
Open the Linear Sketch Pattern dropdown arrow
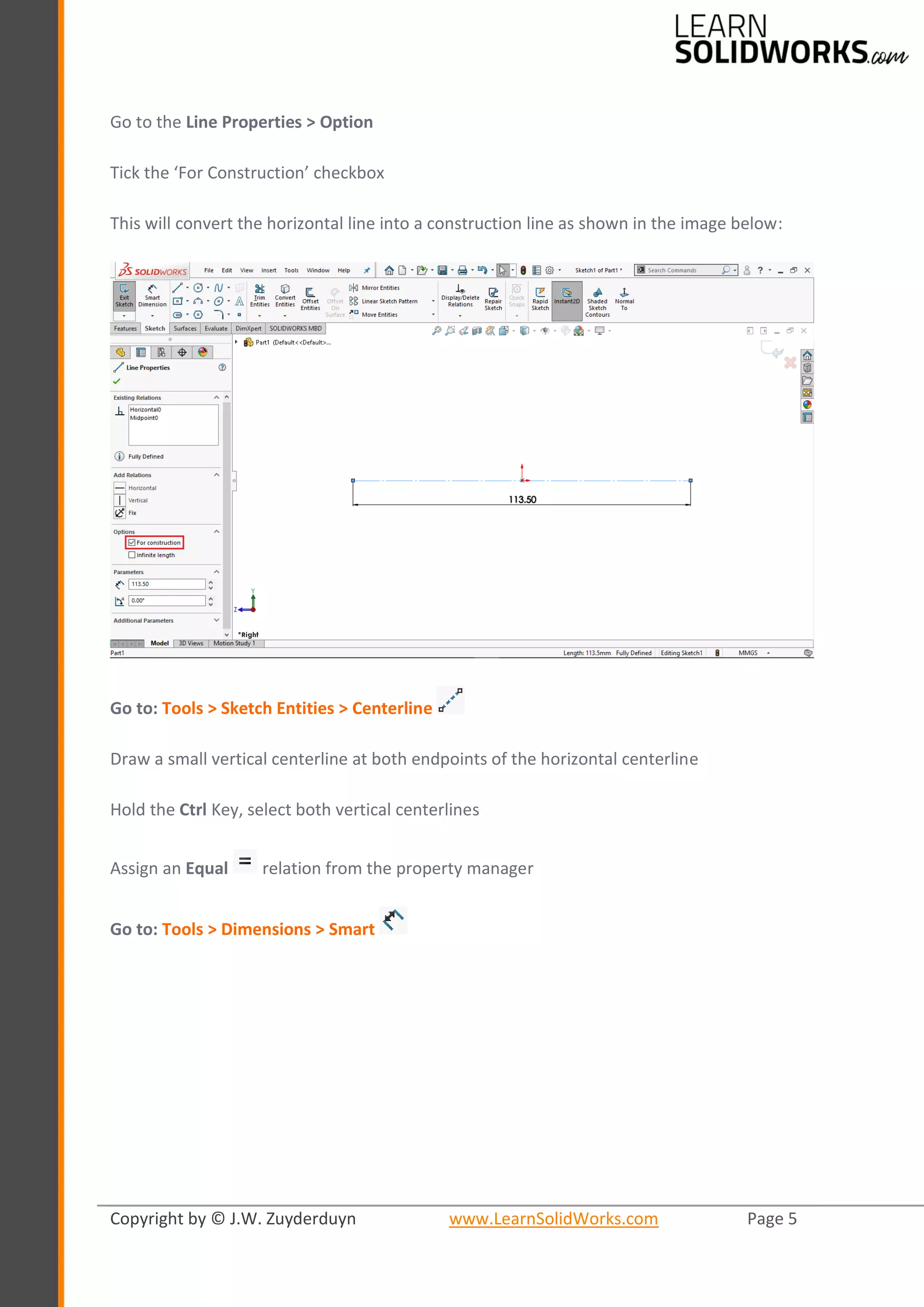point(433,301)
